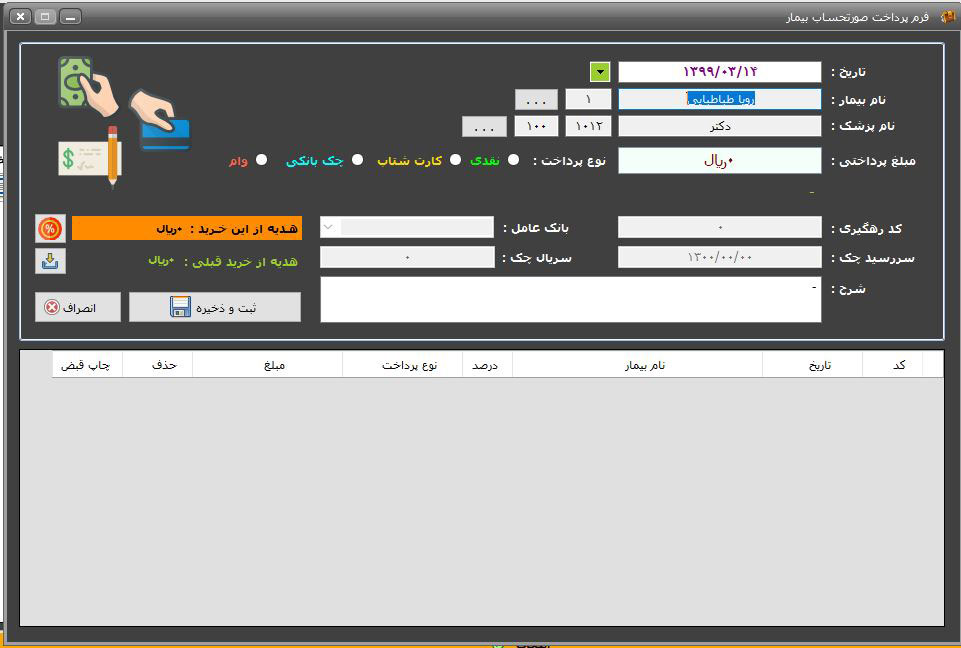Viewport: 961px width, 648px height.
Task: Click the orange percent discount icon
Action: click(x=50, y=229)
